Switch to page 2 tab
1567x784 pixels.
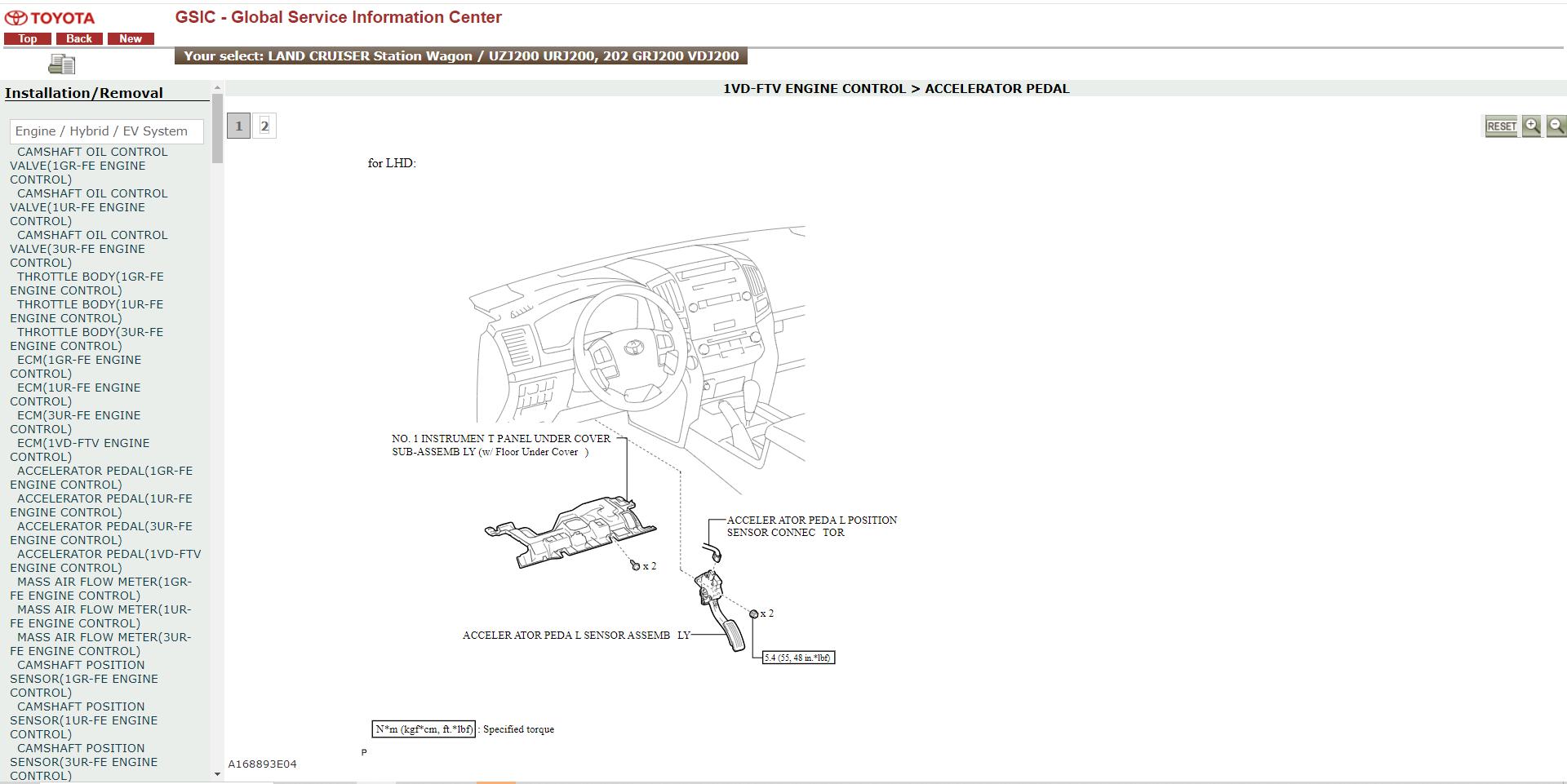coord(264,126)
